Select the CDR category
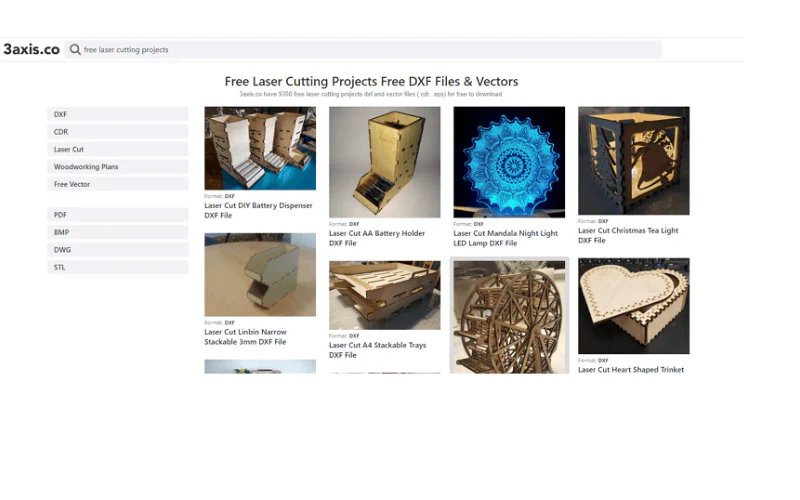The width and height of the screenshot is (800, 500). 118,132
